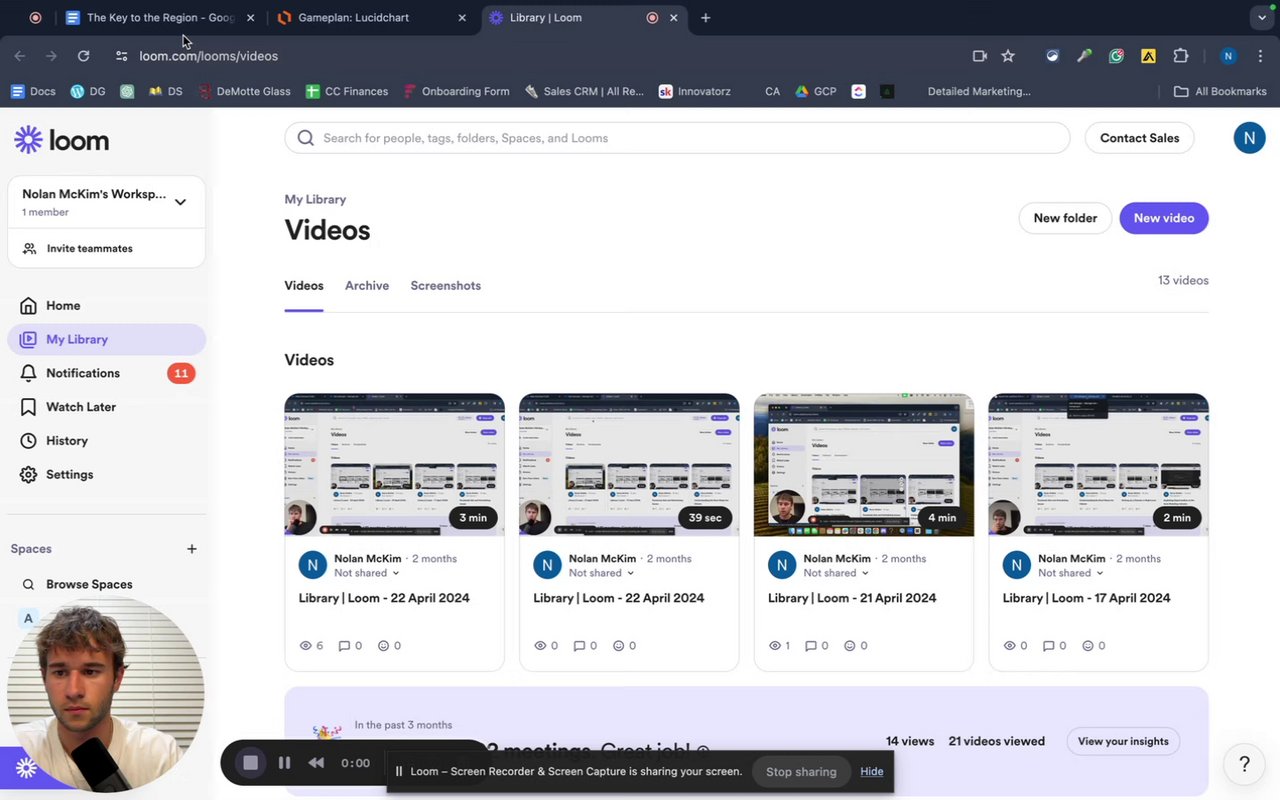Open Not shared dropdown on 39 sec video
1280x800 pixels.
tap(601, 573)
